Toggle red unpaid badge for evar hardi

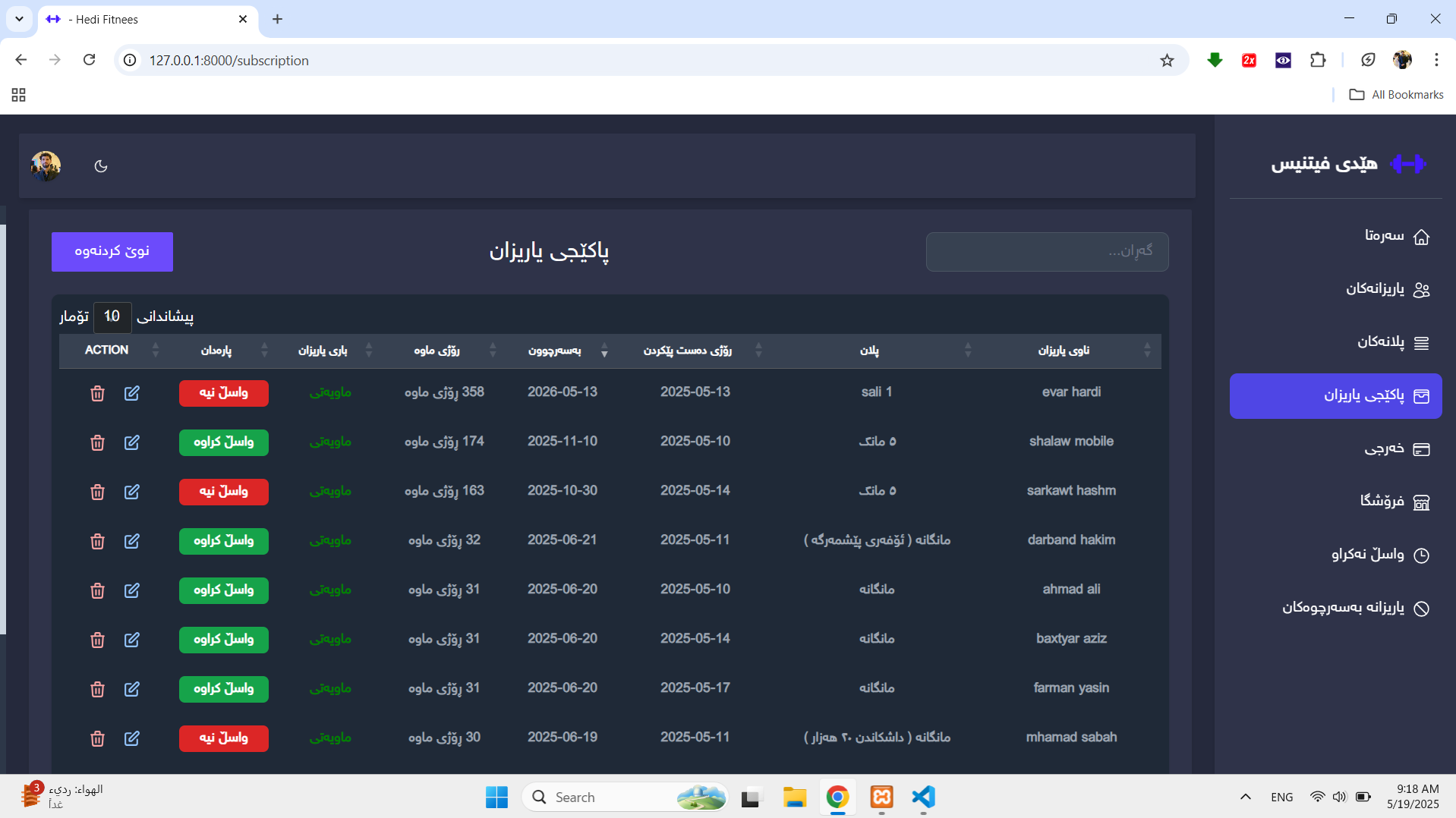coord(223,393)
